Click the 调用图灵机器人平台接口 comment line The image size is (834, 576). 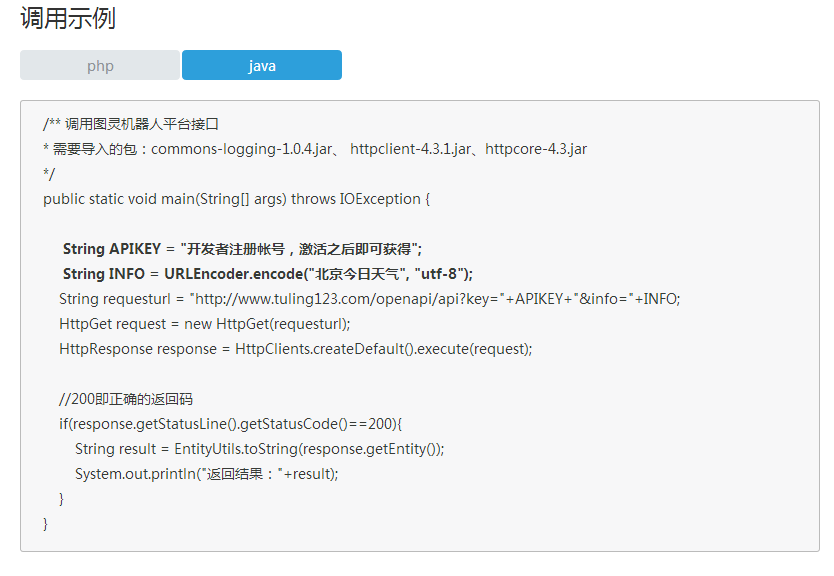point(131,124)
